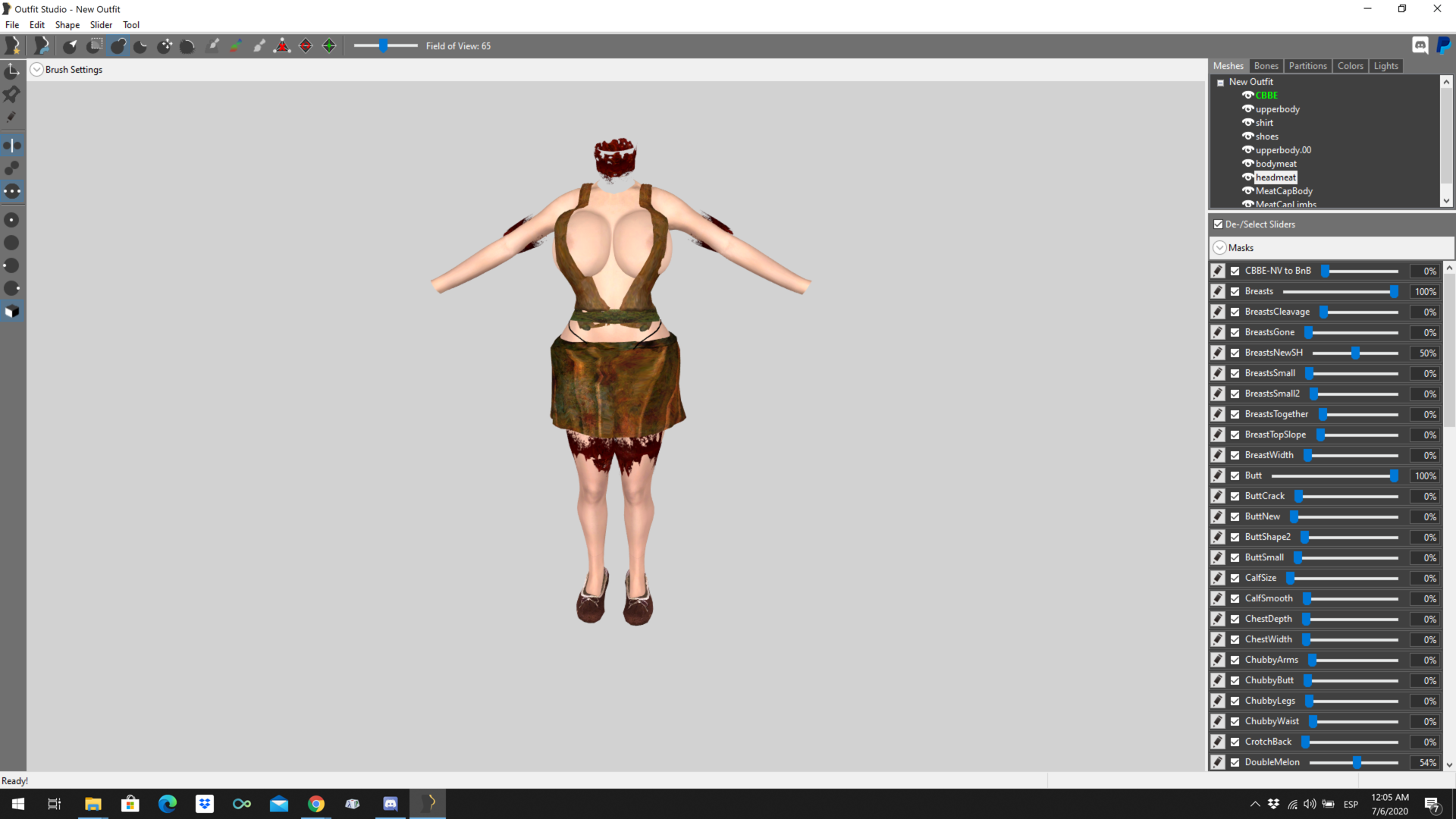Viewport: 1456px width, 819px height.
Task: Select the bodymeat mesh entry
Action: coord(1276,164)
